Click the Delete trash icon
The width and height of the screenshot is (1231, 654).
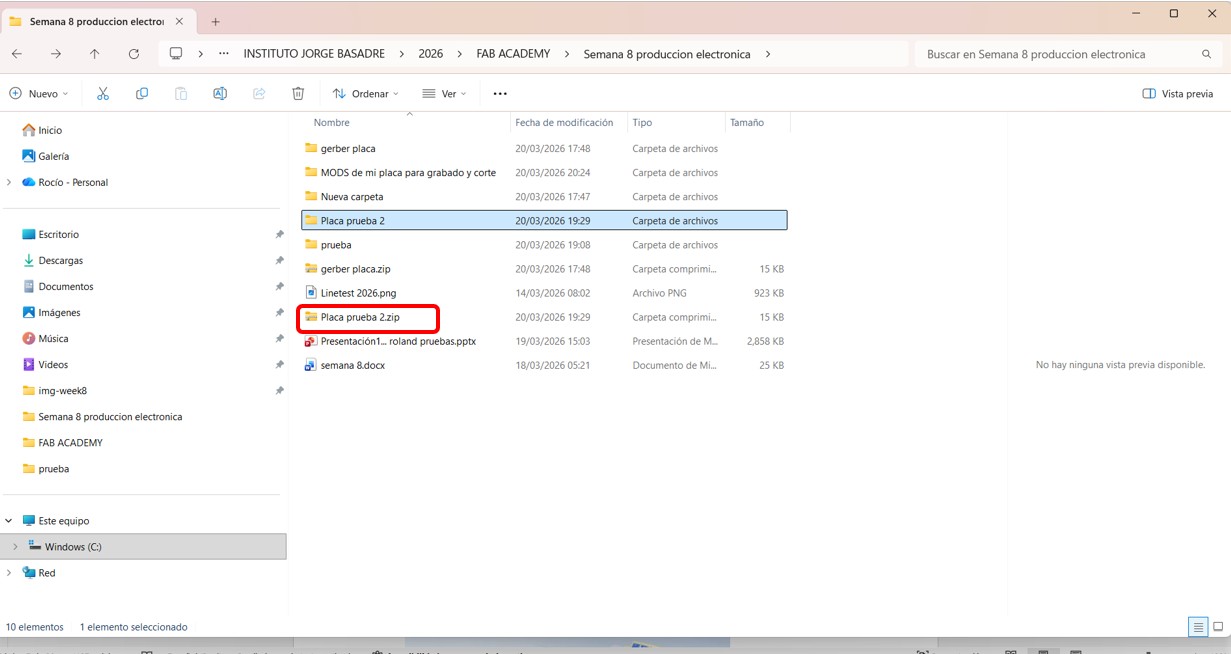[x=298, y=93]
